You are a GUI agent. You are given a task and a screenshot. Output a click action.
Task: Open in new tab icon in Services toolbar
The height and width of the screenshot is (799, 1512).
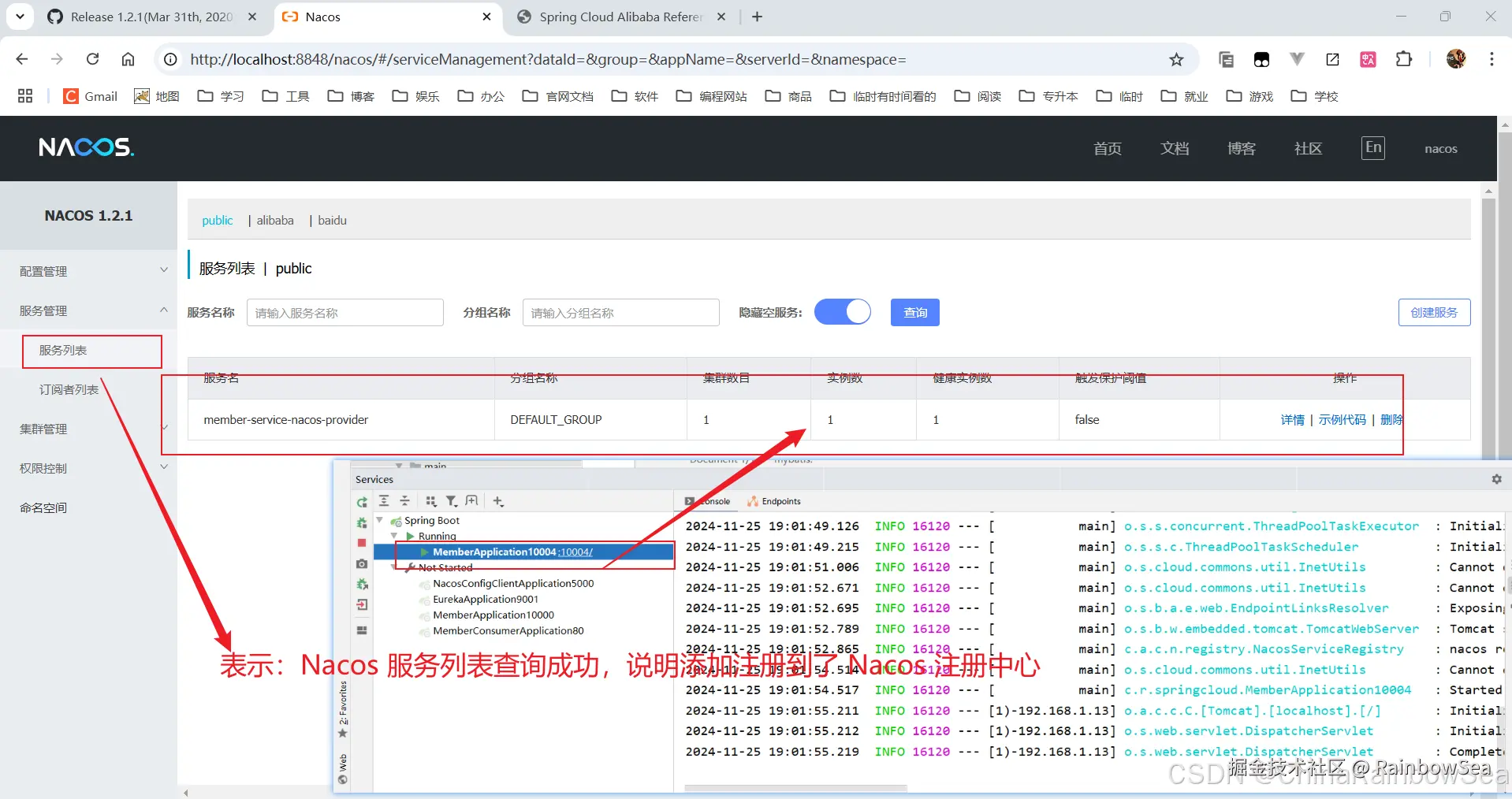coord(472,501)
